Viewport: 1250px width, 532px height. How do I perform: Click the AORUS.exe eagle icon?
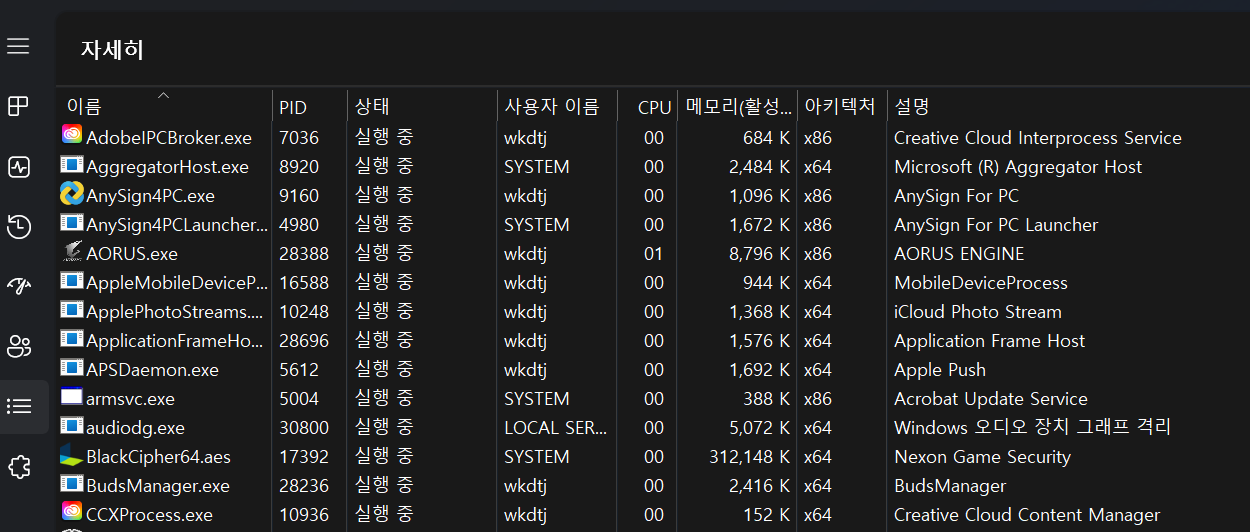point(72,251)
